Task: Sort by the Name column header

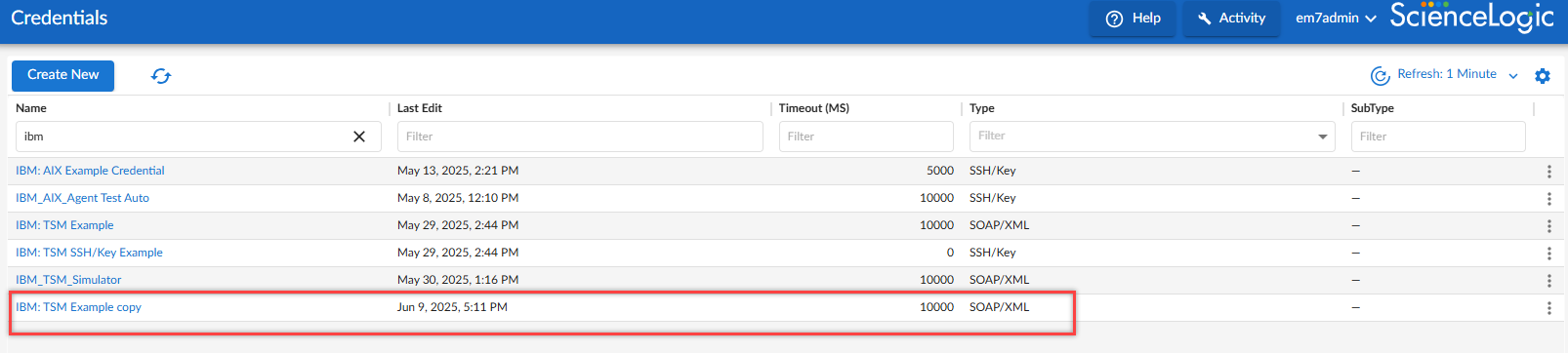Action: pos(31,108)
